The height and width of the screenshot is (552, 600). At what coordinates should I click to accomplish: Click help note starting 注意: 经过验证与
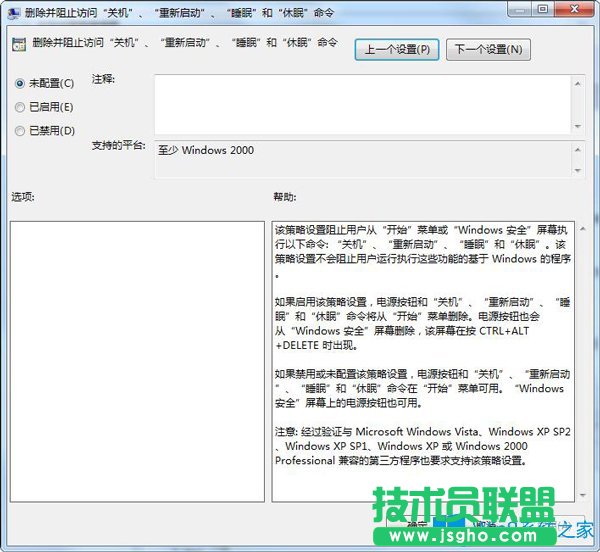[x=422, y=446]
